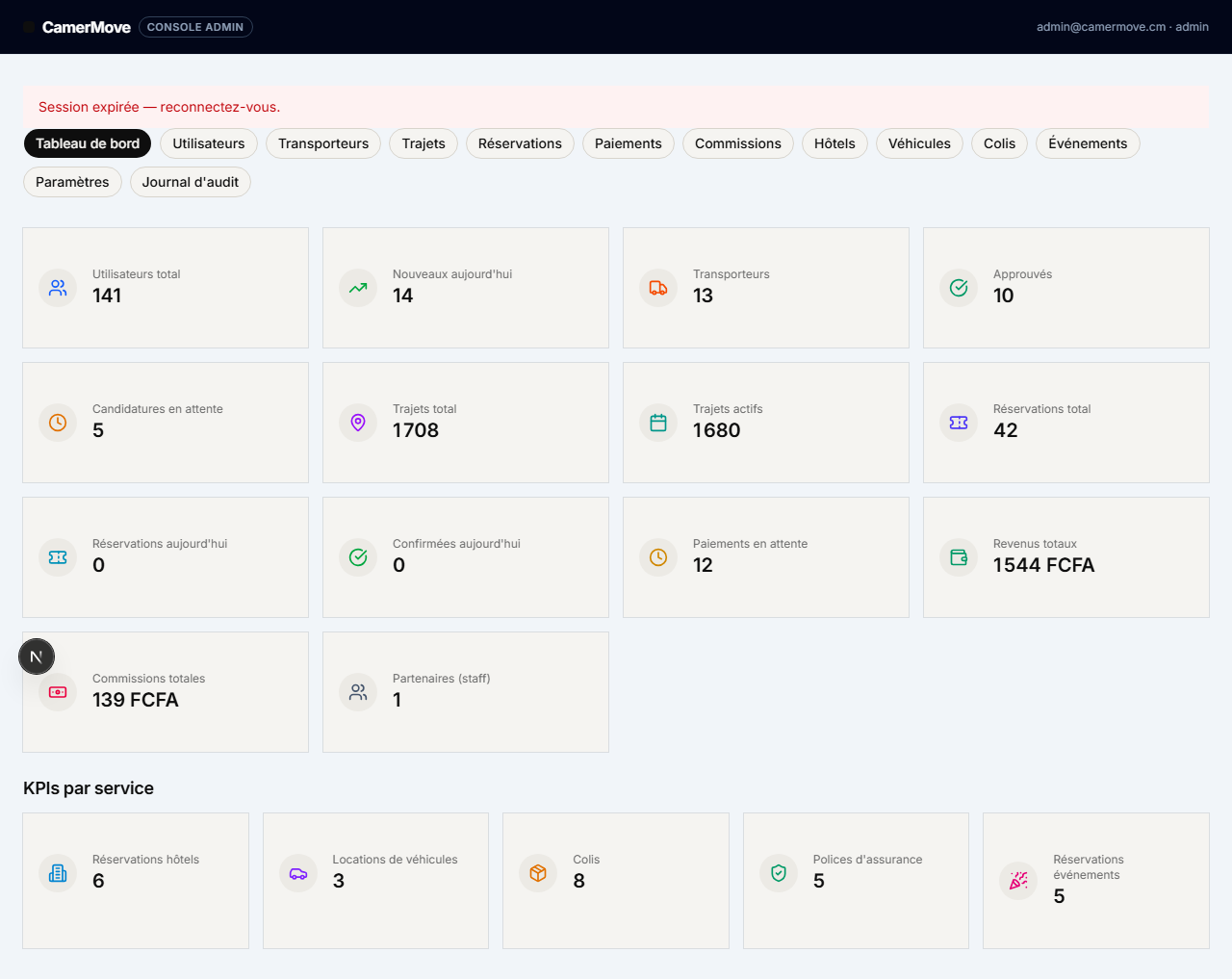Go to the Trajets tab
The height and width of the screenshot is (979, 1232).
tap(423, 143)
